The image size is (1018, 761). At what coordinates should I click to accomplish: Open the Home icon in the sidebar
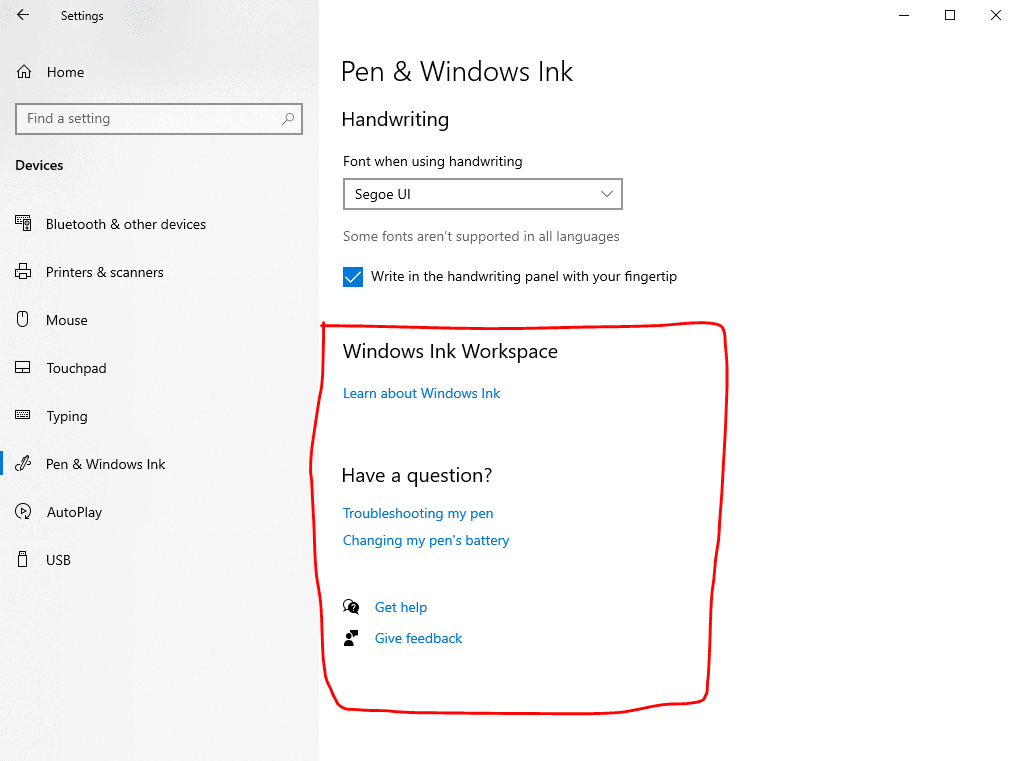point(24,72)
